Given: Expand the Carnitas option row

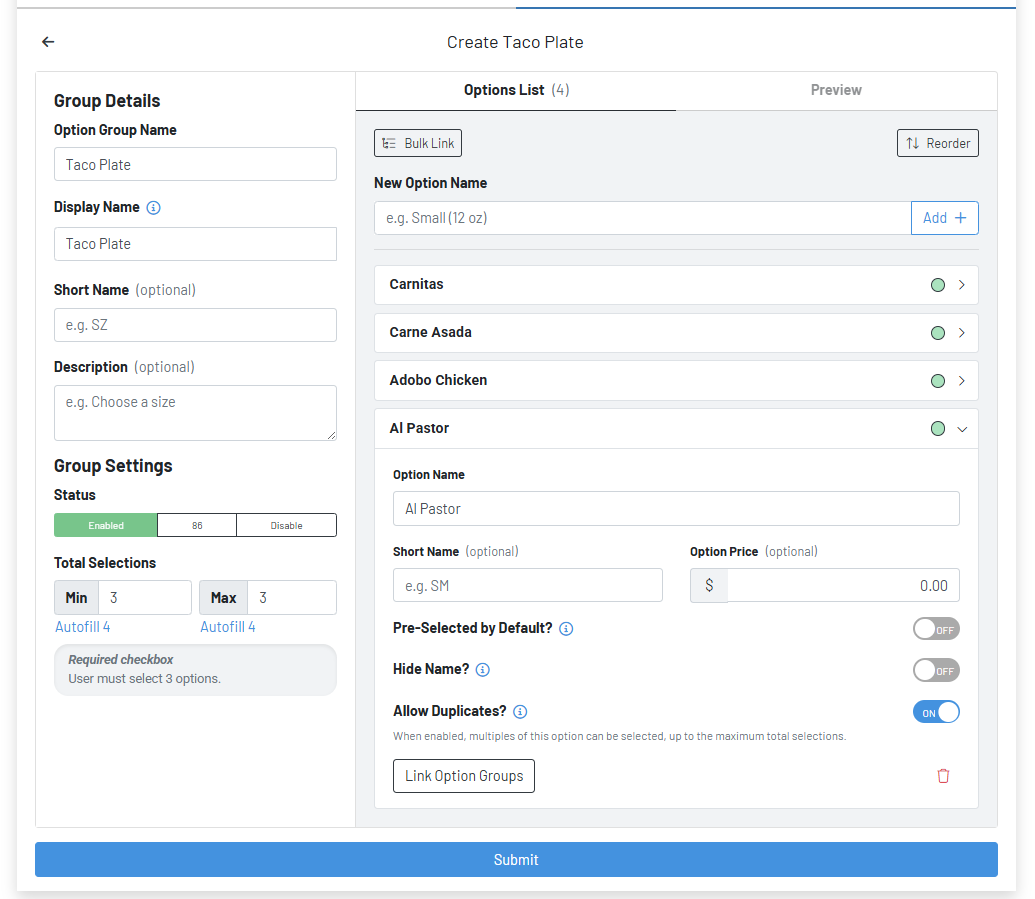Looking at the screenshot, I should [961, 284].
